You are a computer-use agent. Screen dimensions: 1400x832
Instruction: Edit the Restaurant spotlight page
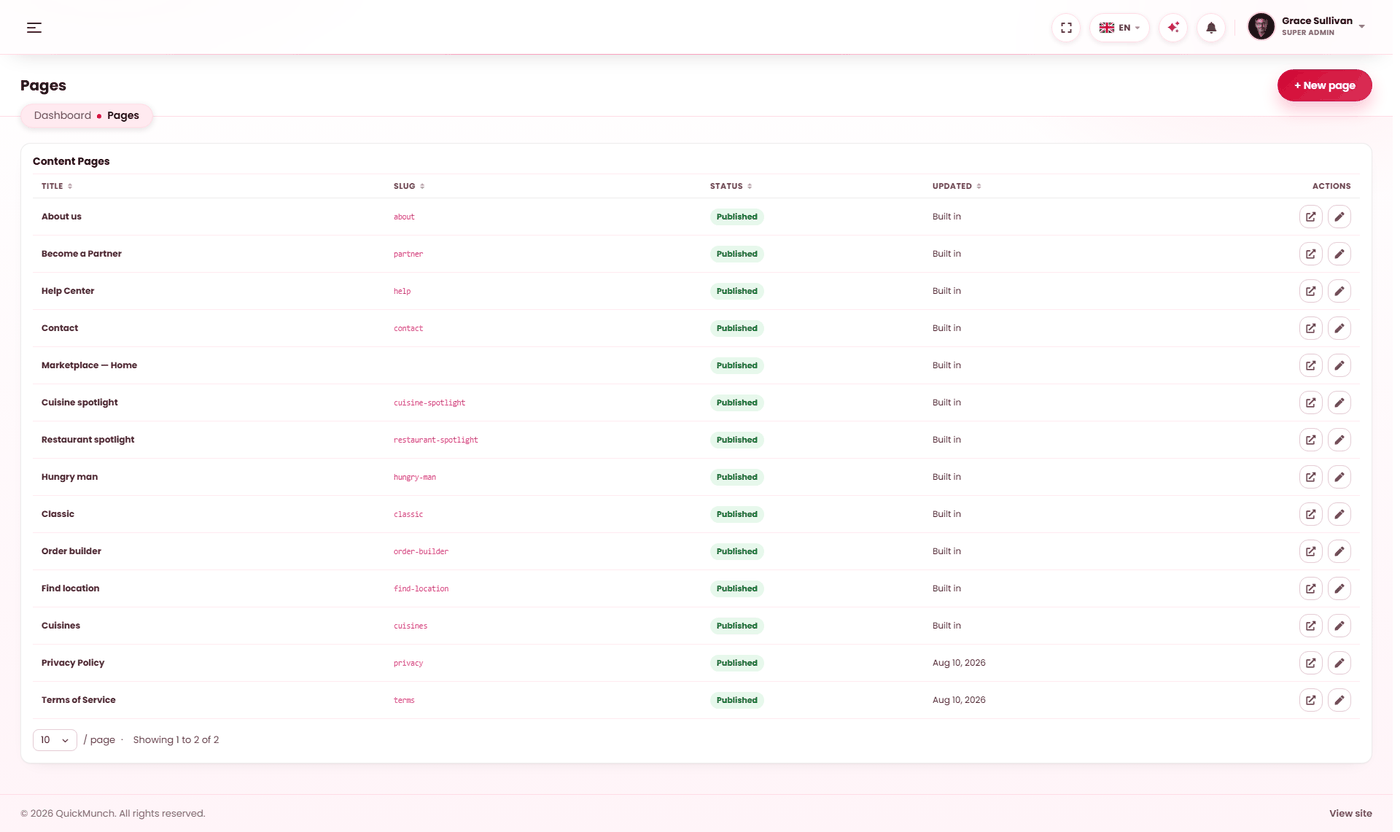(1339, 440)
